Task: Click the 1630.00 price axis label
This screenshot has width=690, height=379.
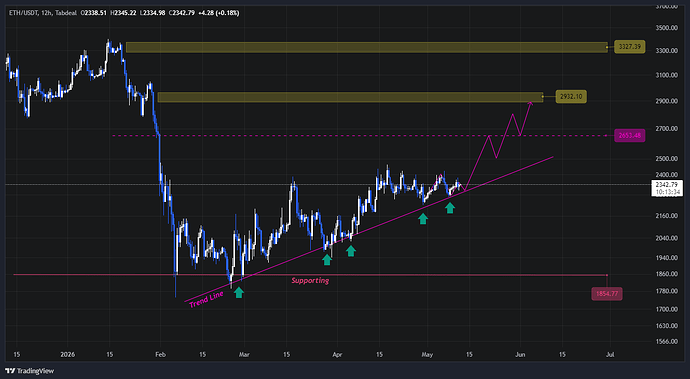Action: pyautogui.click(x=667, y=326)
